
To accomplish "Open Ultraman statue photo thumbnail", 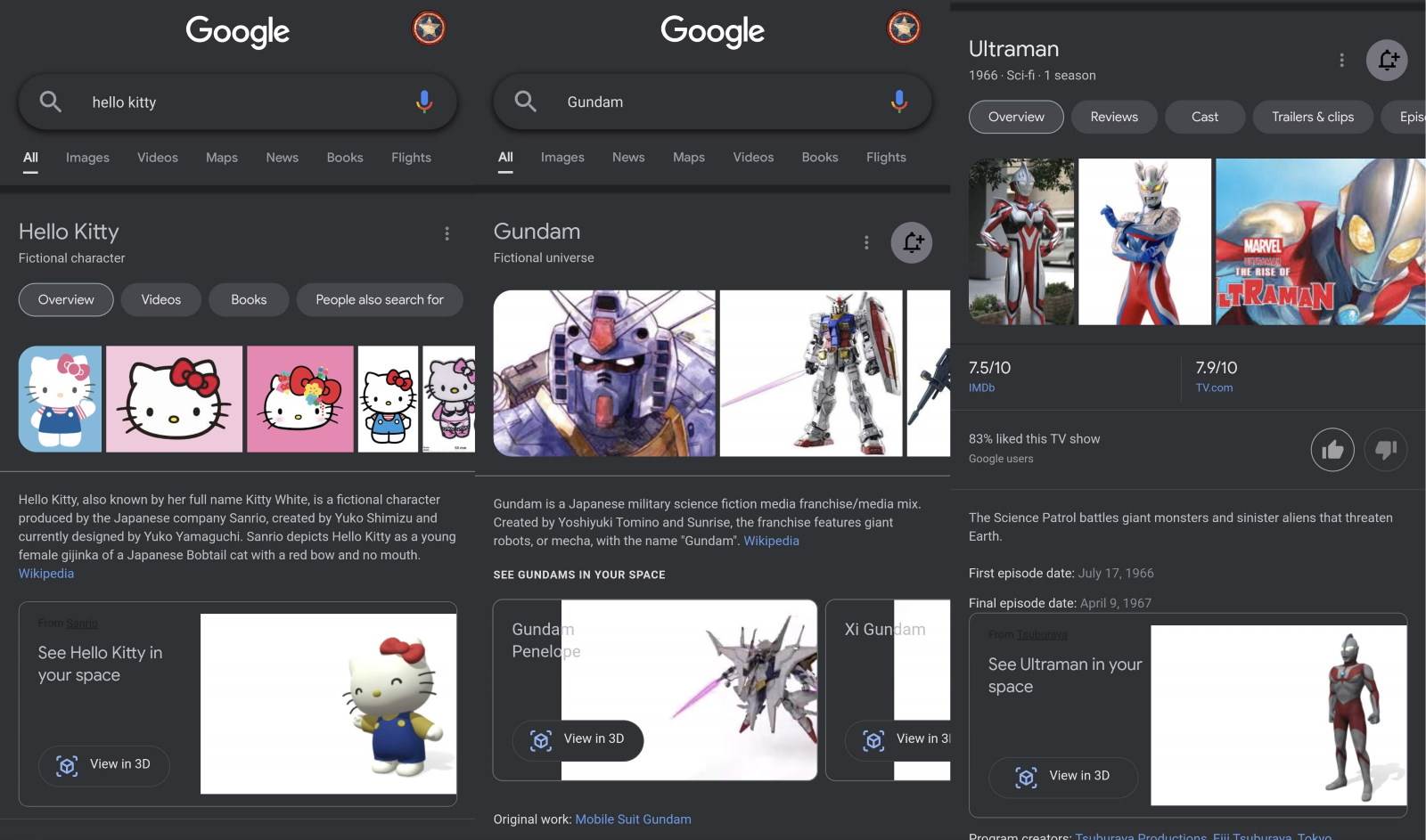I will coord(1021,241).
